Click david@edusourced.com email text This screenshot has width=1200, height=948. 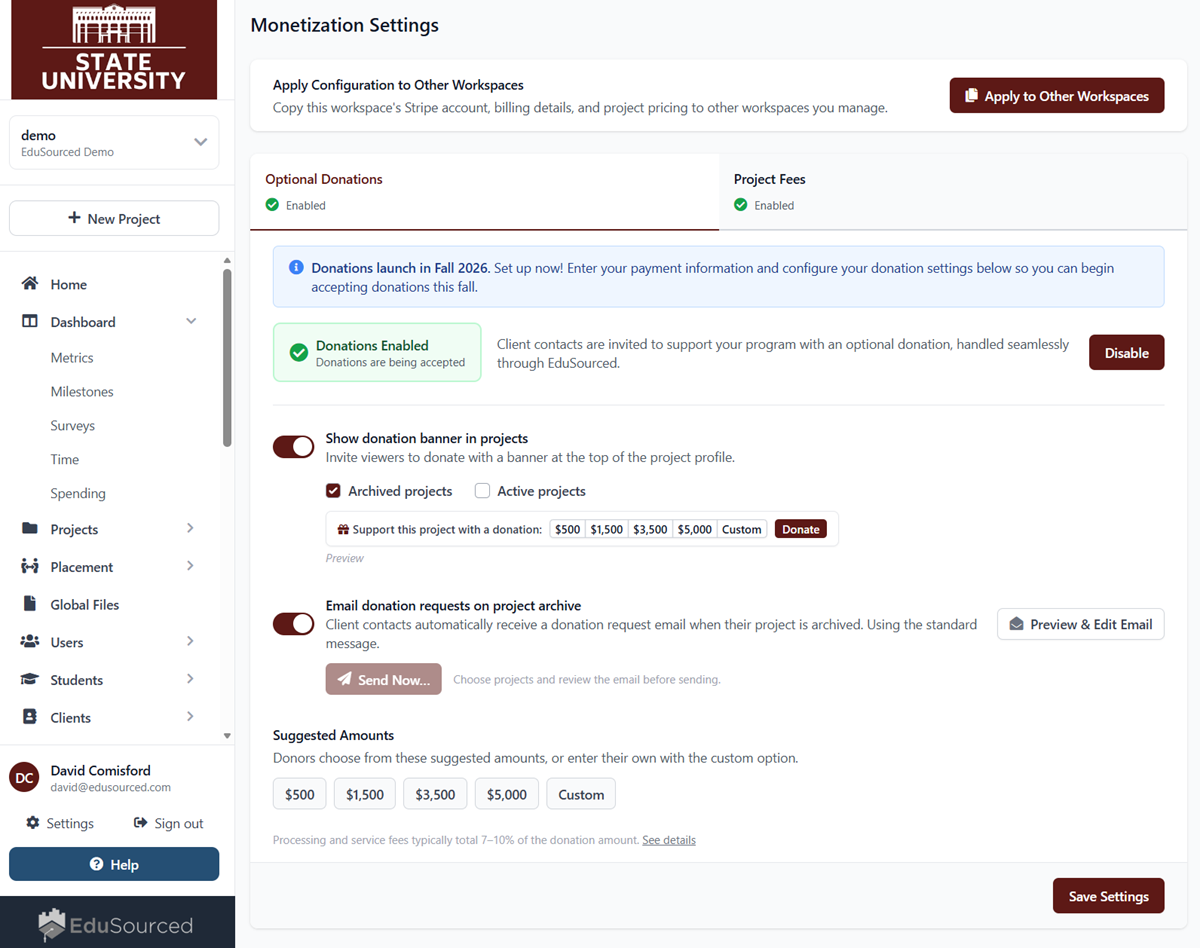point(111,787)
